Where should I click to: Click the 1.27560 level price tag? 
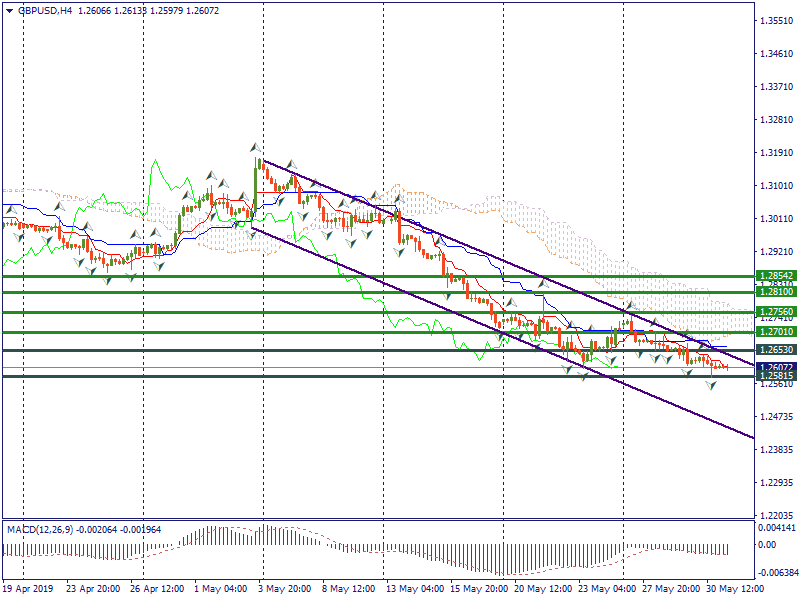pyautogui.click(x=776, y=312)
